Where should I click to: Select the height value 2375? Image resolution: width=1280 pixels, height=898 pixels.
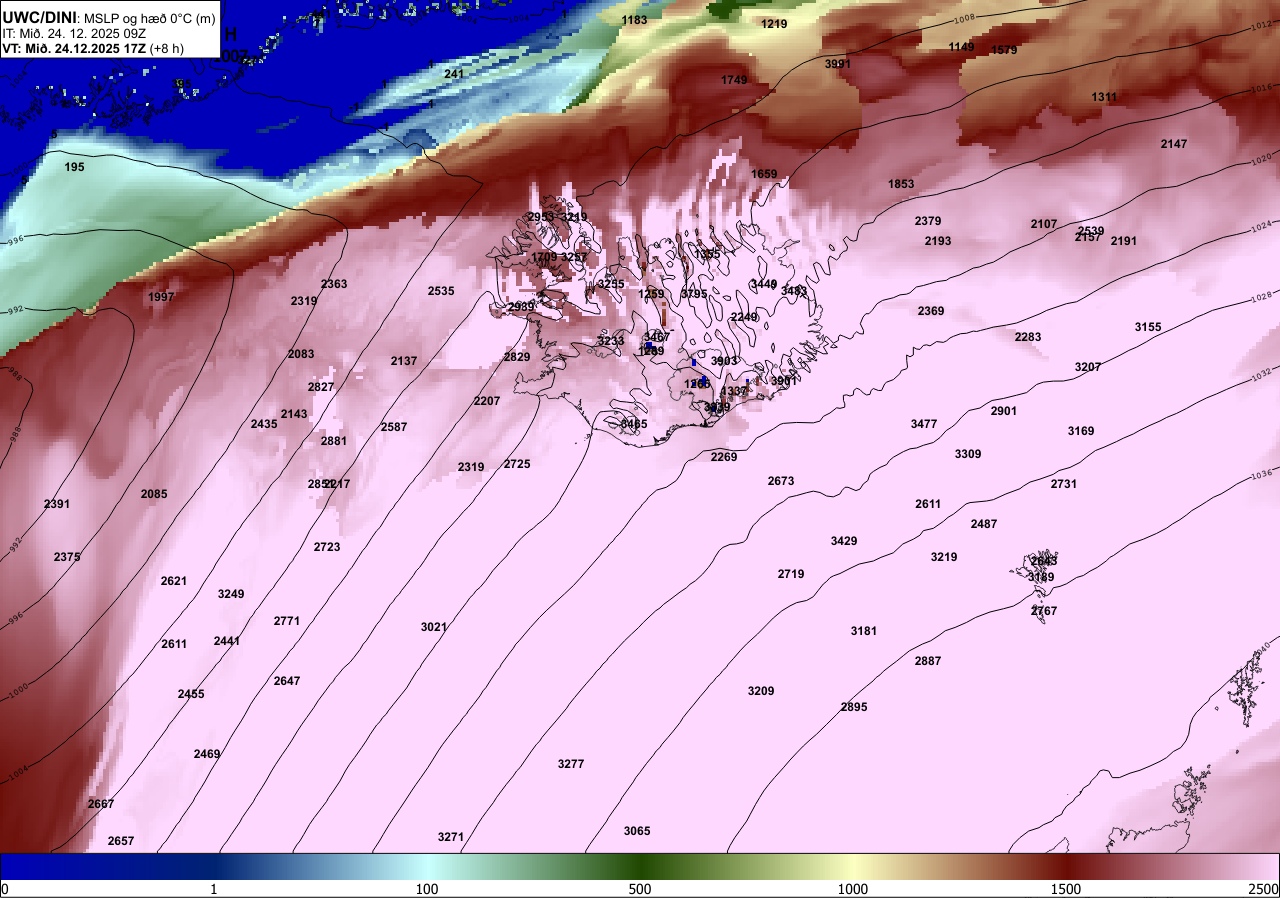pyautogui.click(x=67, y=557)
